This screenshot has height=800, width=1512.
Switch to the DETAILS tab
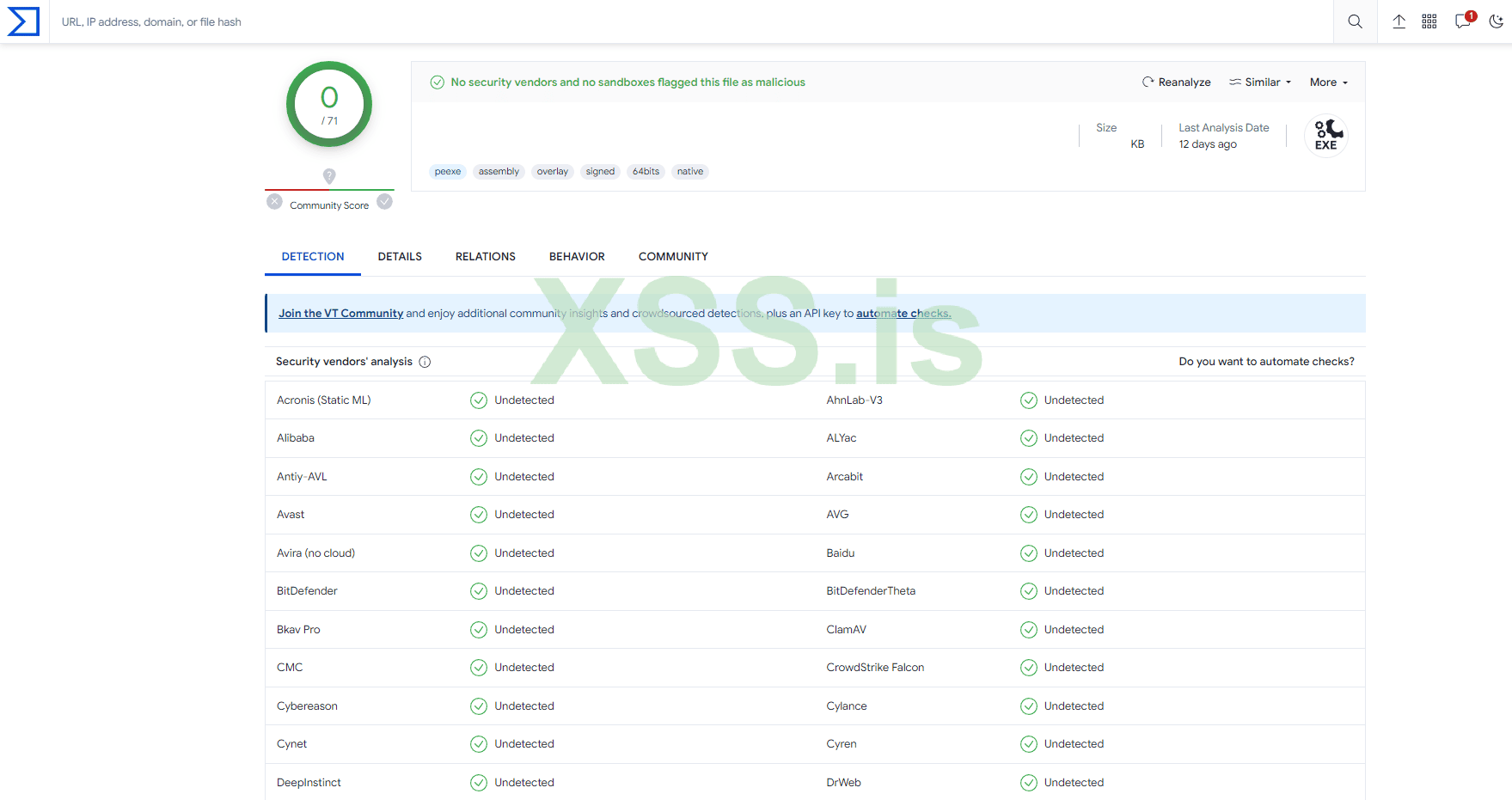[x=400, y=257]
